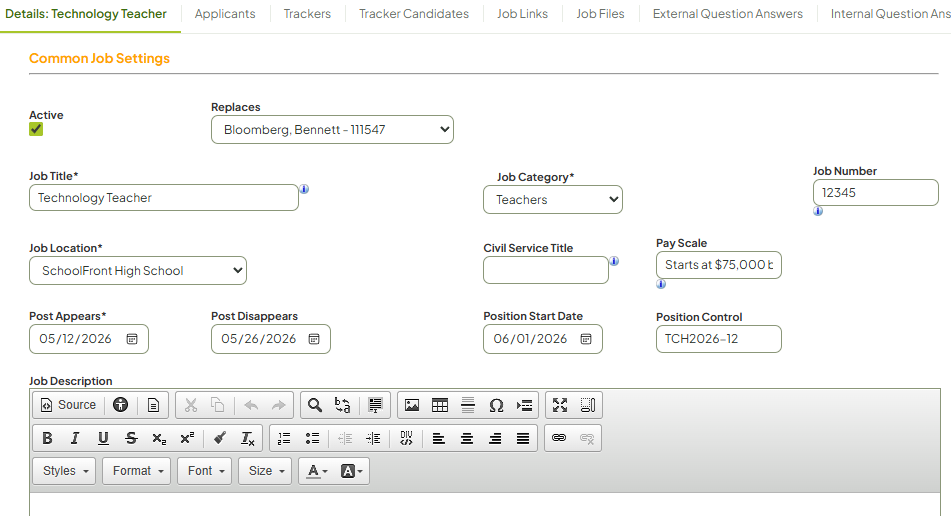Align text left icon
Screen dimensions: 951x516
[x=439, y=438]
